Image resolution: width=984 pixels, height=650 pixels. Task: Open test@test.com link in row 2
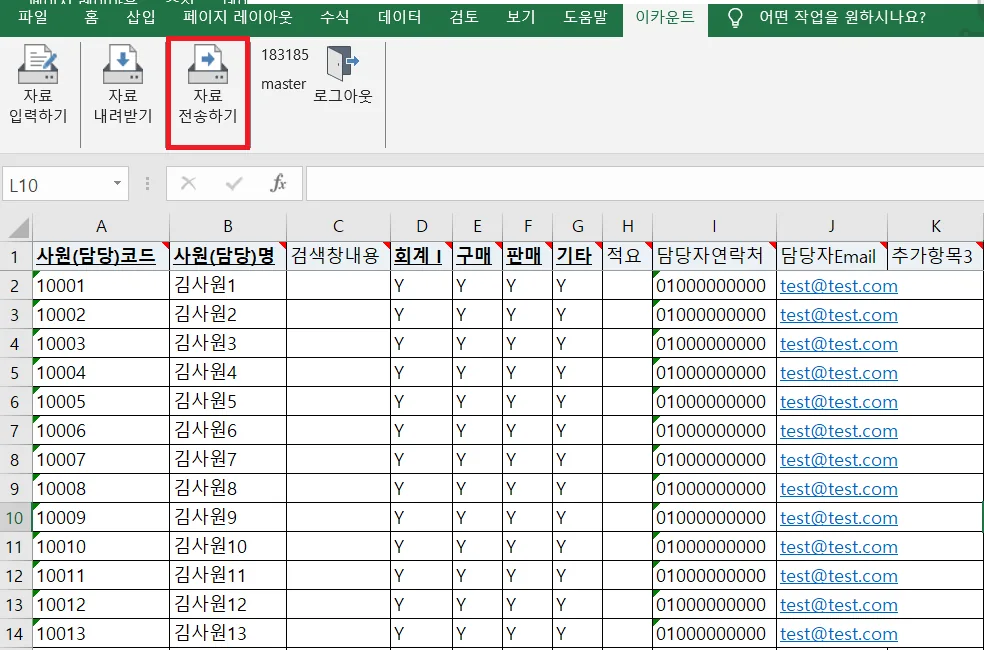click(x=838, y=286)
